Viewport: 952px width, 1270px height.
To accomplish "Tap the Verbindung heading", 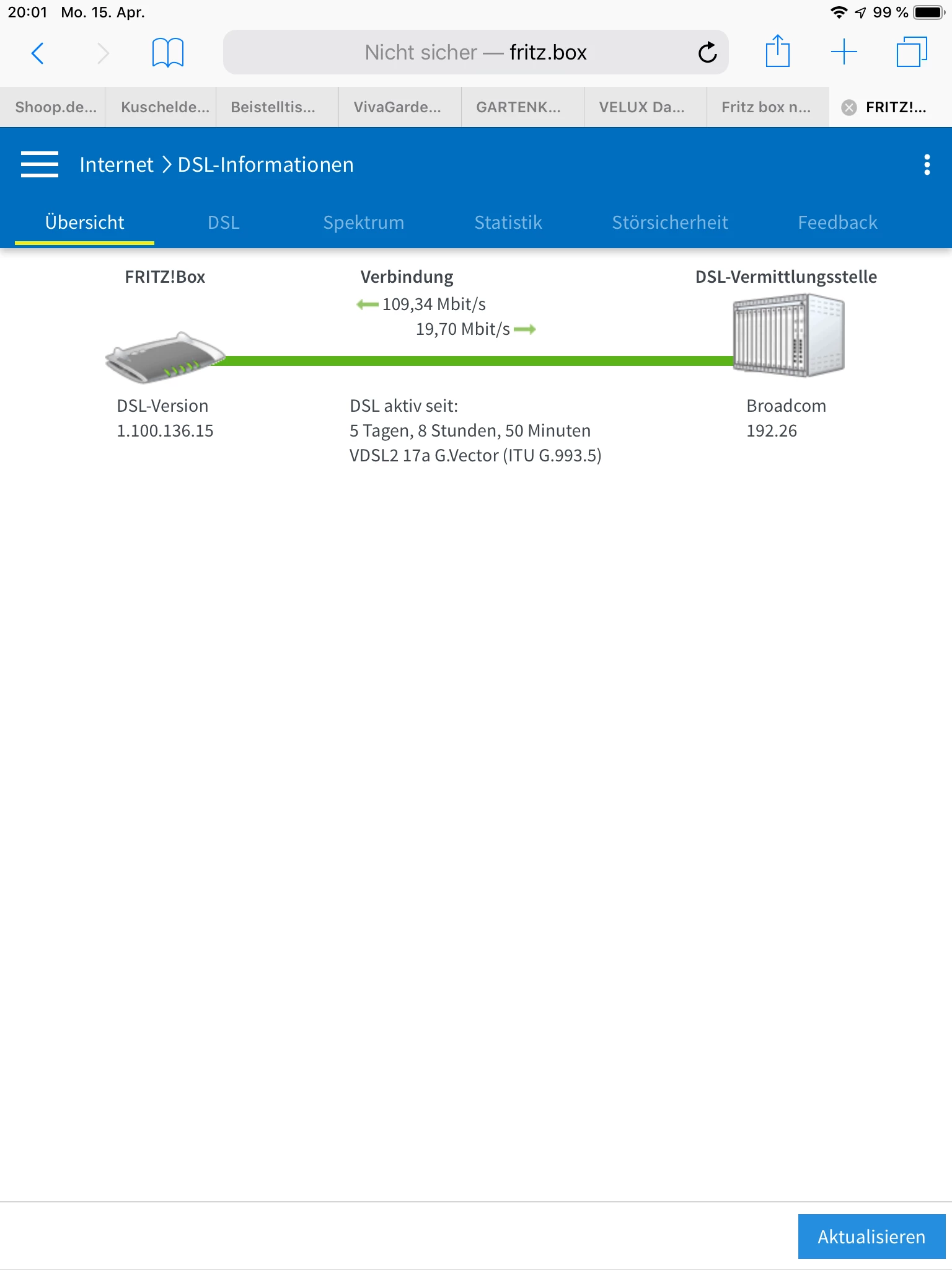I will (x=407, y=277).
